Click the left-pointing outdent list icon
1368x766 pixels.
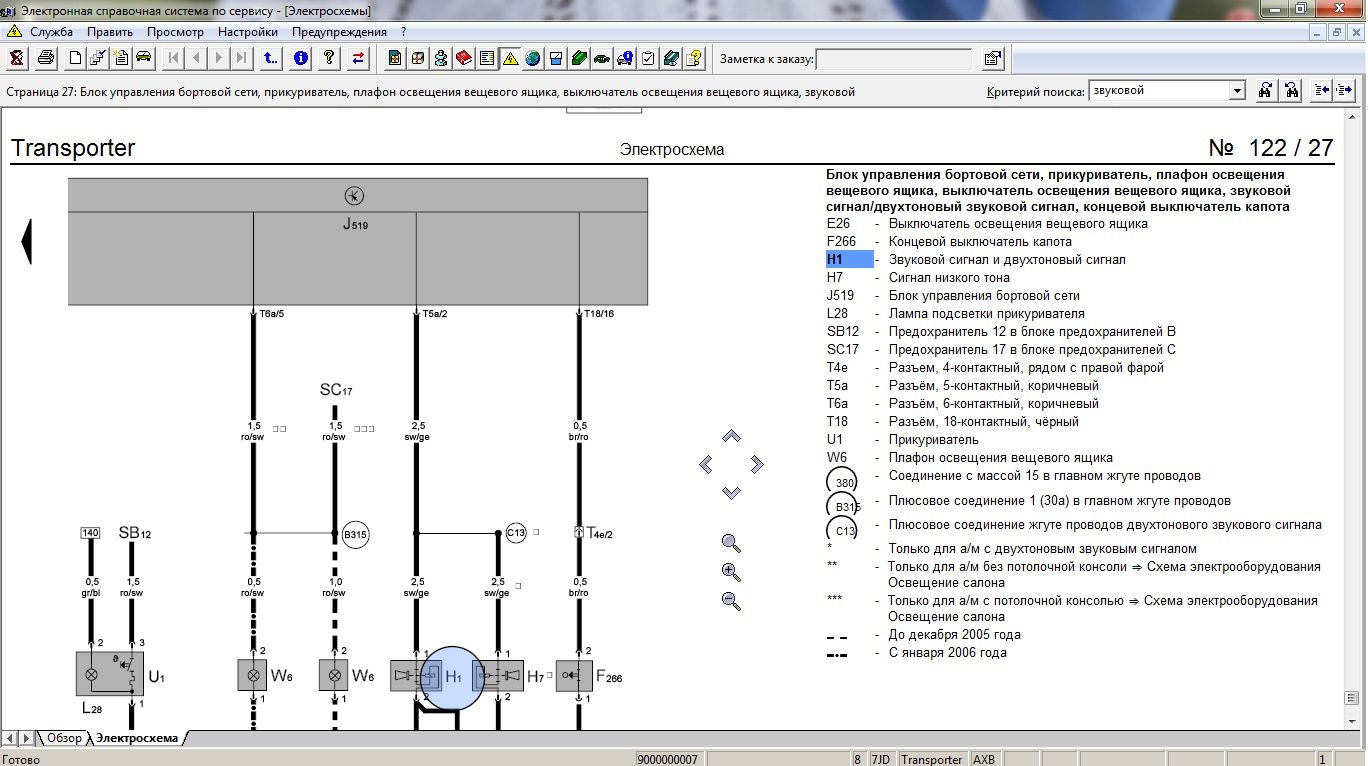pos(1322,90)
